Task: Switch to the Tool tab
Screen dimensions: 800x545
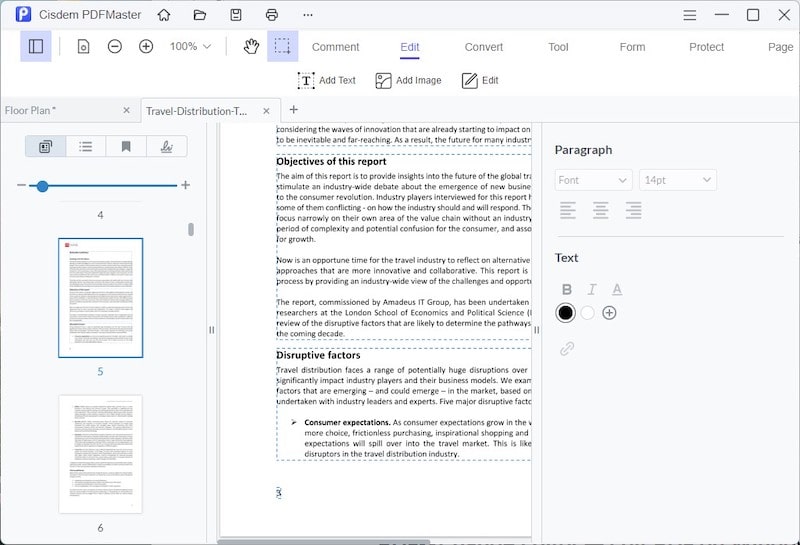Action: pyautogui.click(x=558, y=47)
